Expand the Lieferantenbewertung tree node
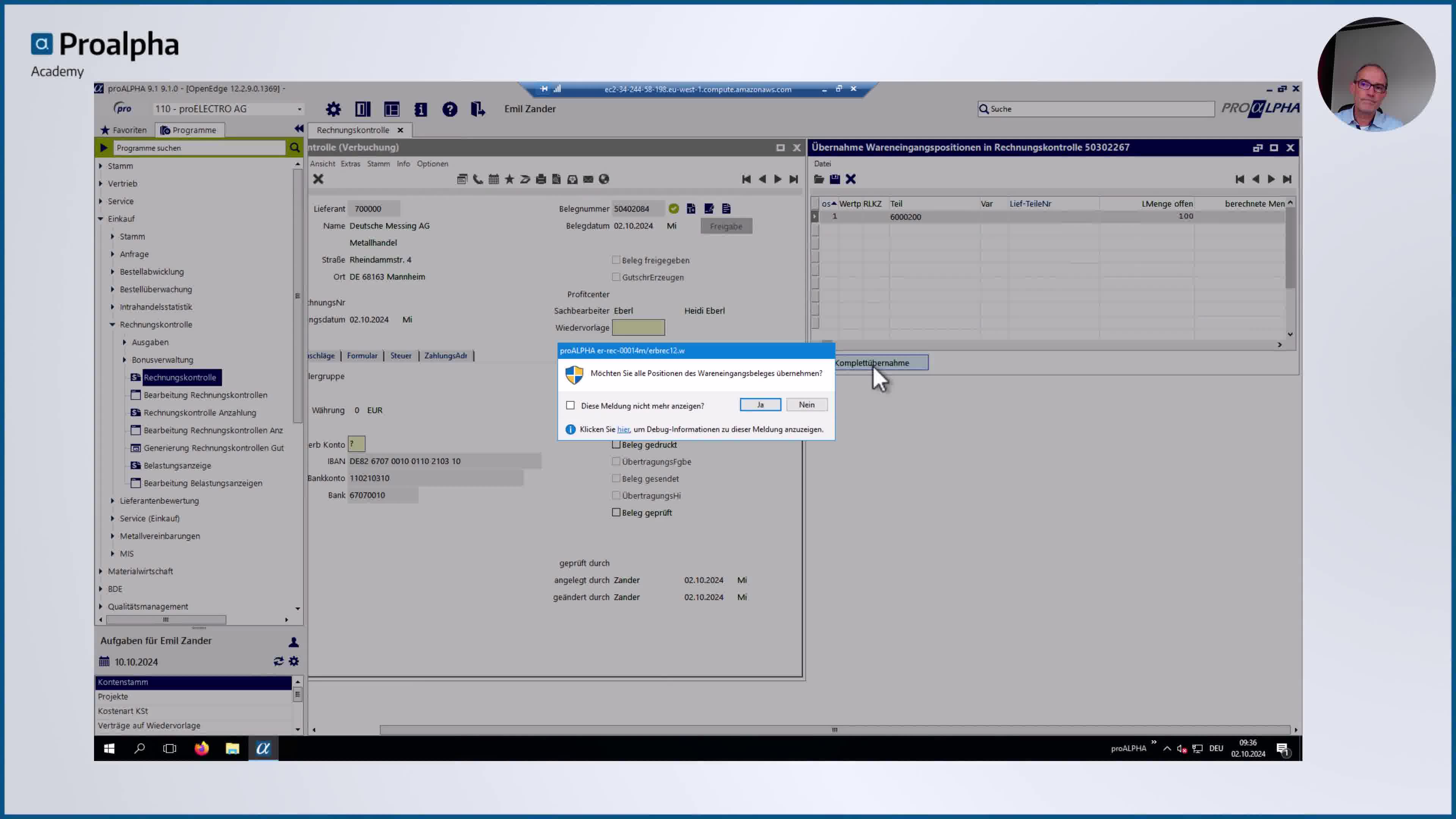 [x=113, y=501]
